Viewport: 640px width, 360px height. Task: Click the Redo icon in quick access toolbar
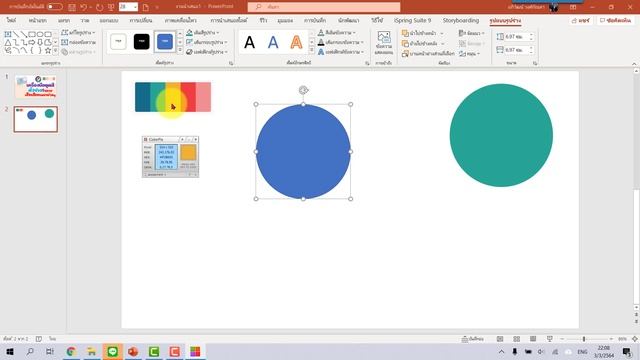(100, 7)
